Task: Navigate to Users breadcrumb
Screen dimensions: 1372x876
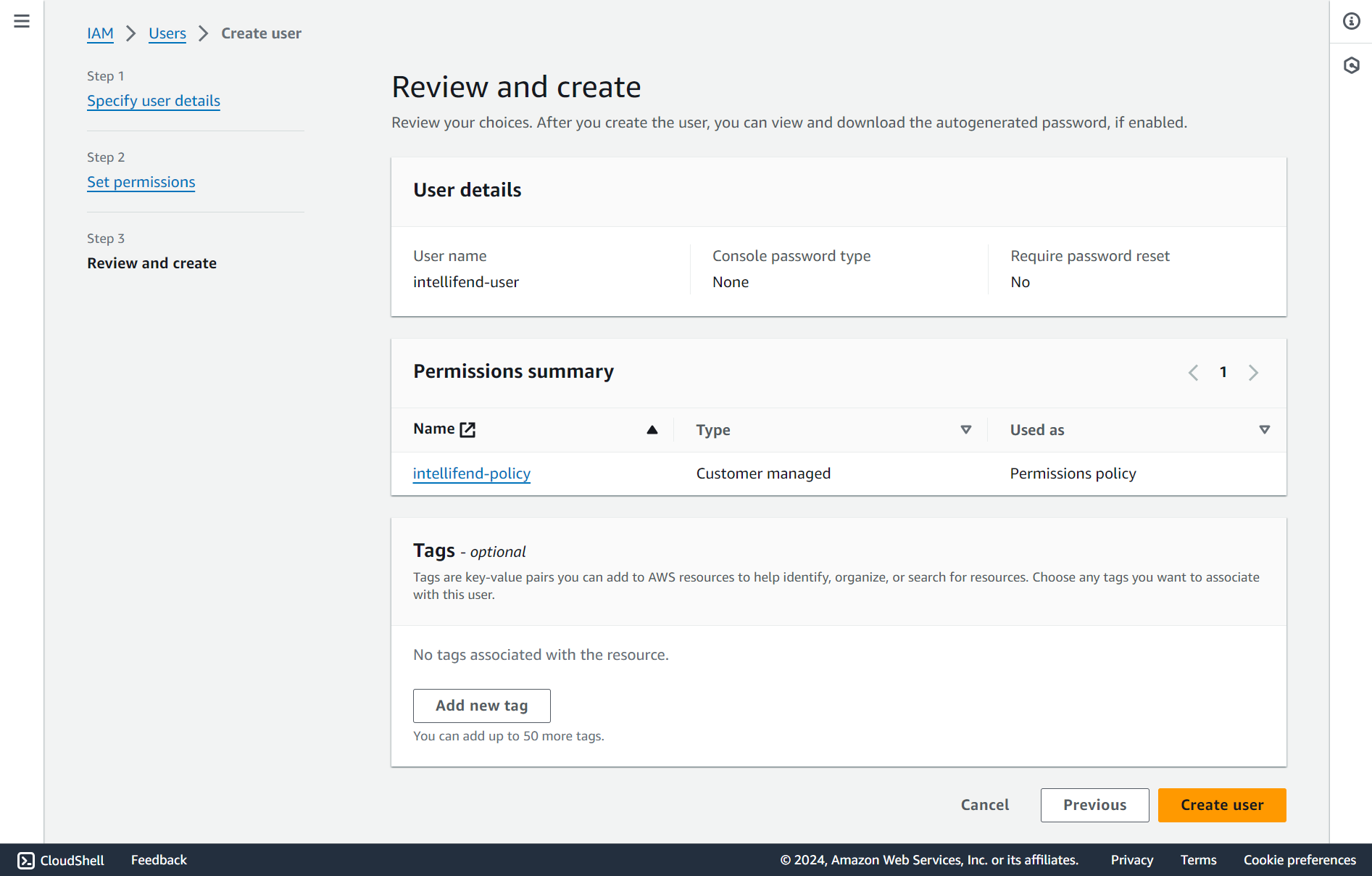Action: (167, 33)
